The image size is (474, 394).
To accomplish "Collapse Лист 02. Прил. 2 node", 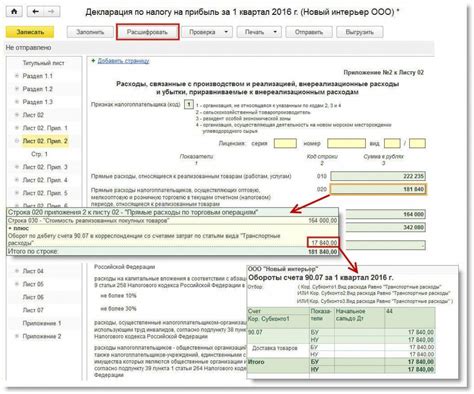I will [16, 141].
